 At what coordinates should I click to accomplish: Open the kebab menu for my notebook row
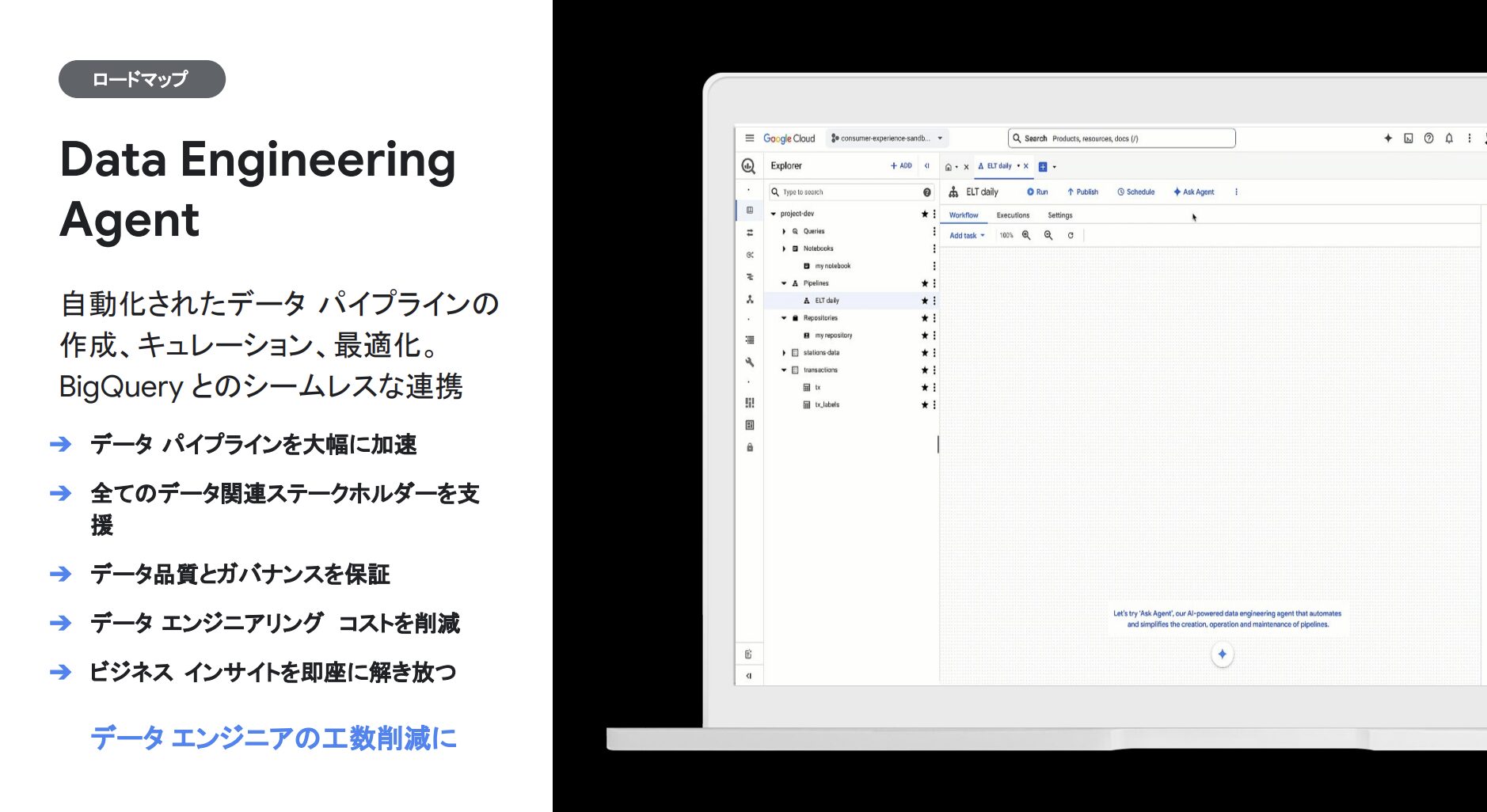[934, 266]
